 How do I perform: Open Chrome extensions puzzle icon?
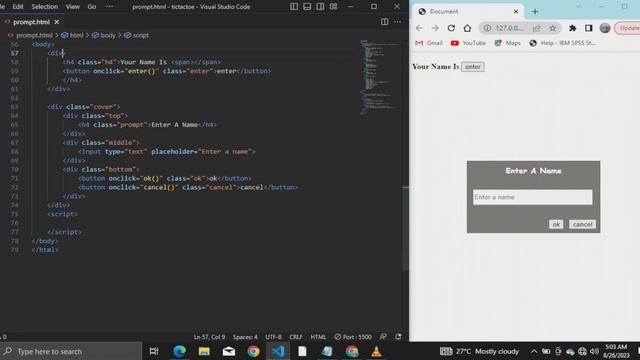click(x=573, y=28)
